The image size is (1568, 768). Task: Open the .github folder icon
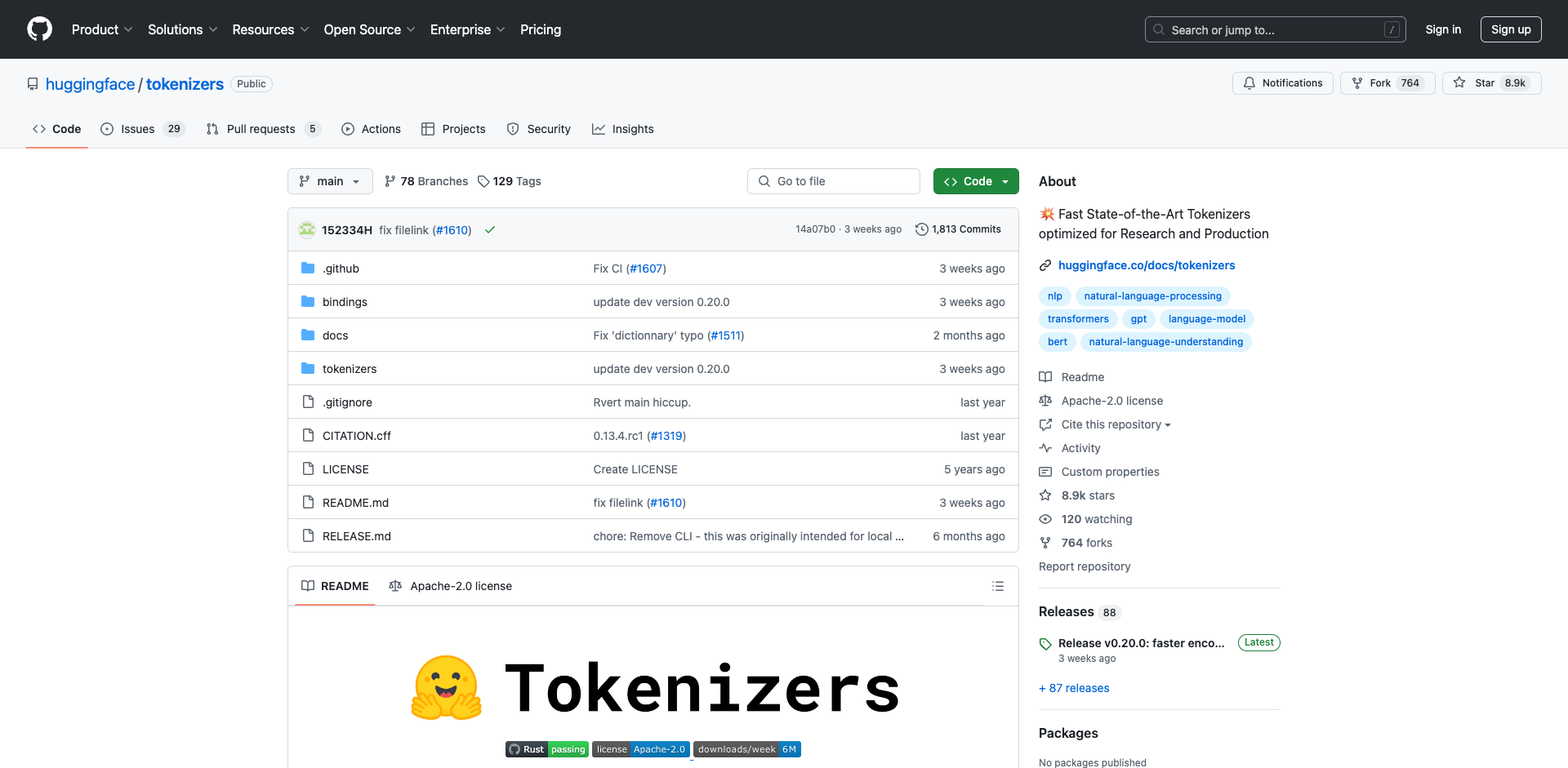[x=308, y=268]
